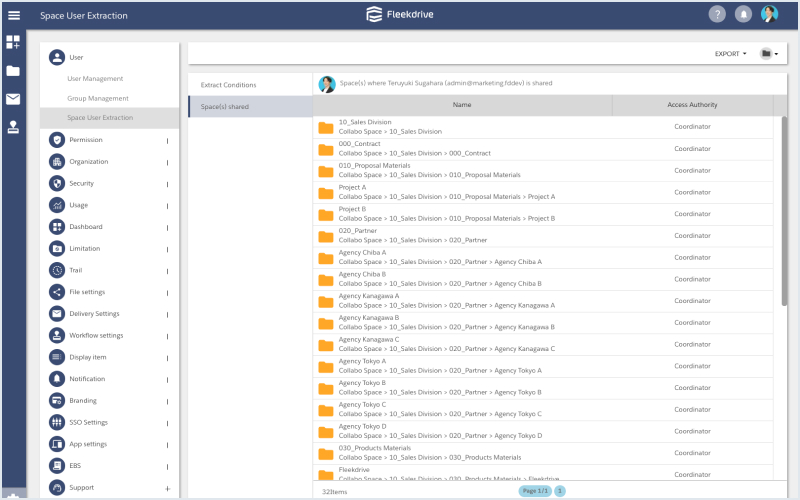Screen dimensions: 800x500
Task: Click the App settings icon
Action: coord(57,444)
